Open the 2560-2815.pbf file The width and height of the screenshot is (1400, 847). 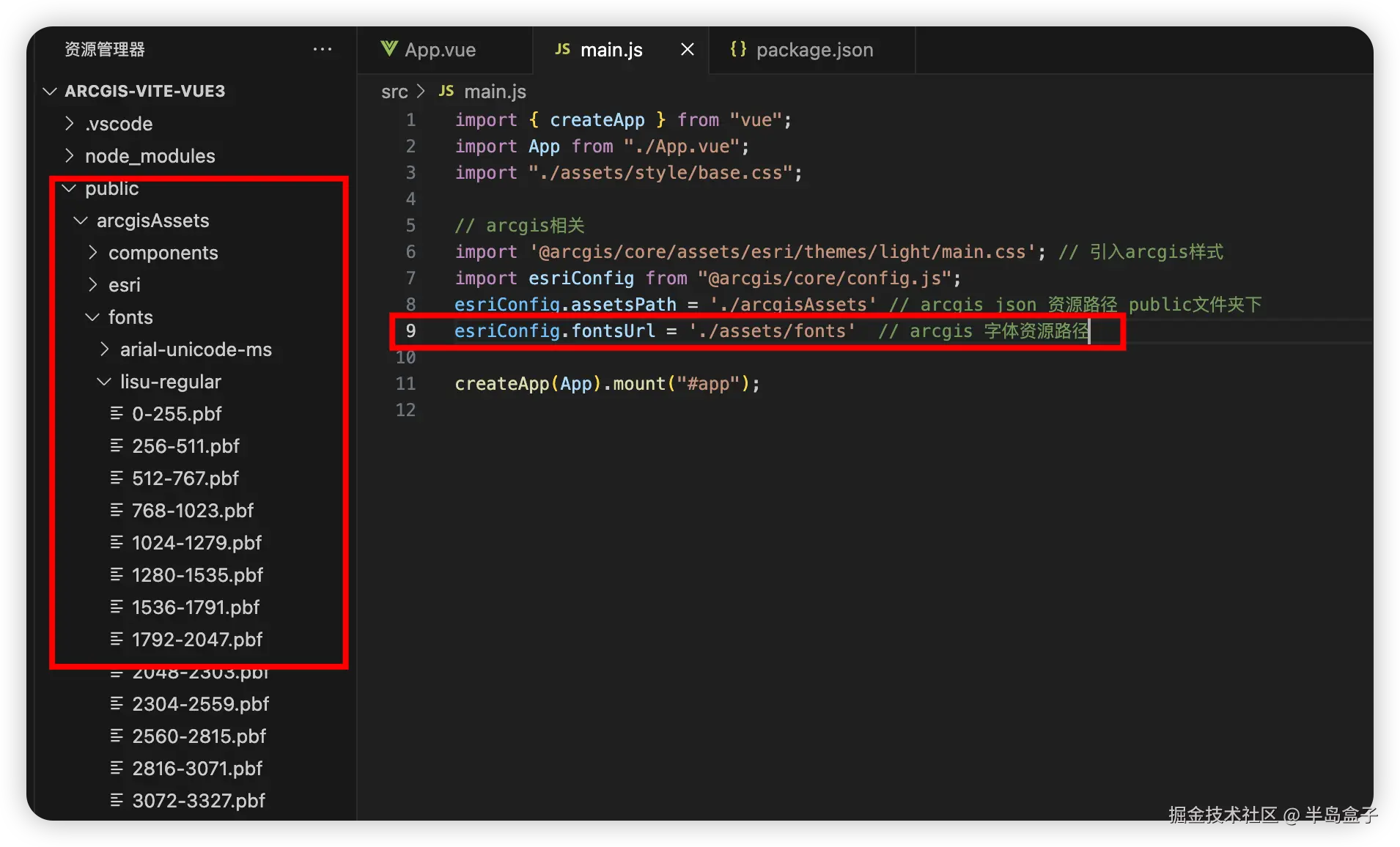pos(199,736)
